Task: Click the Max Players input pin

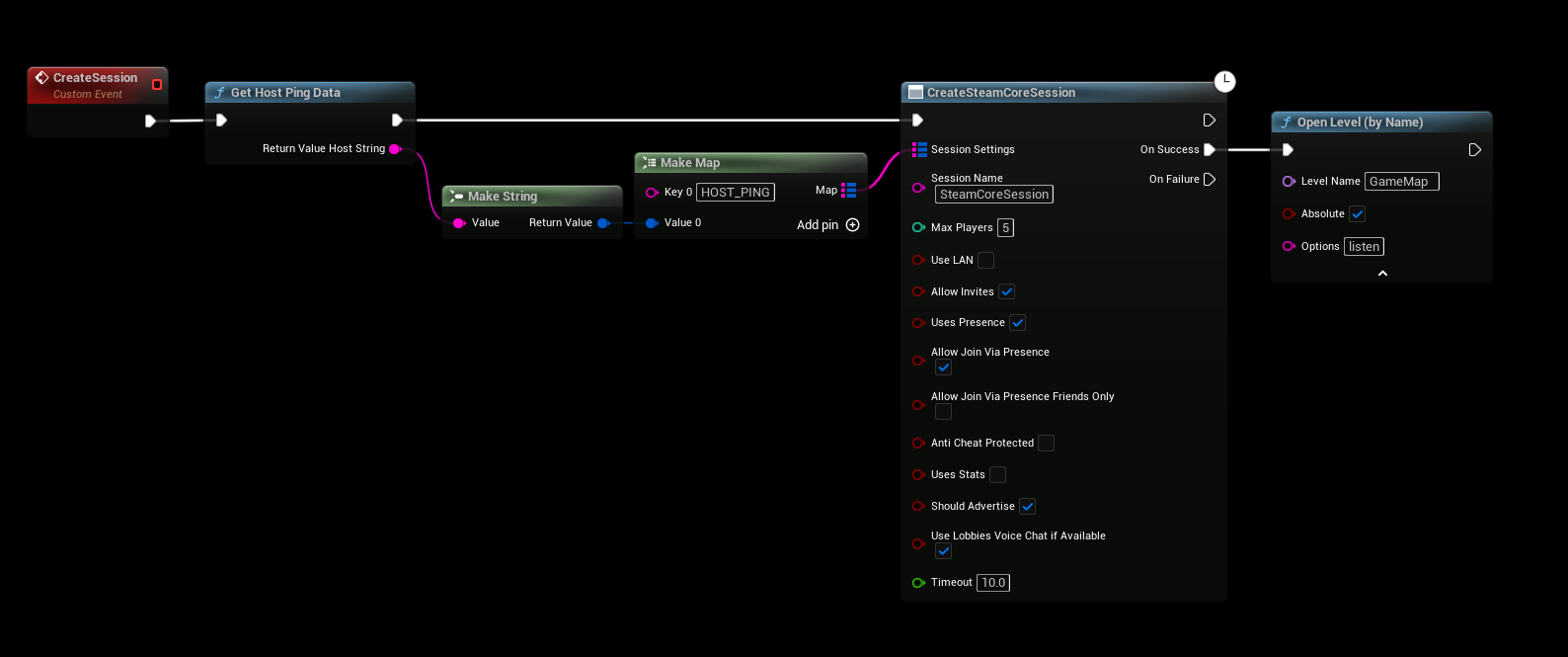Action: tap(918, 228)
